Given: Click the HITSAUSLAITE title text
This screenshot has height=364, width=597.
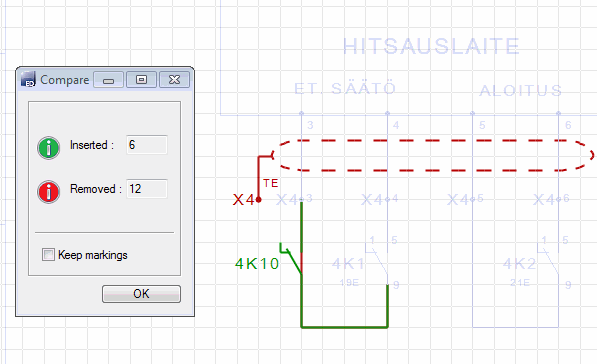Looking at the screenshot, I should tap(431, 46).
